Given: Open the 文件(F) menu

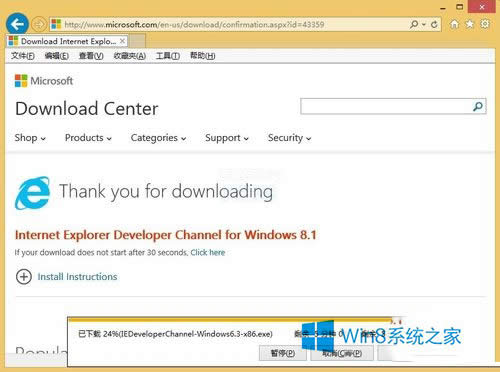Looking at the screenshot, I should pyautogui.click(x=23, y=56).
